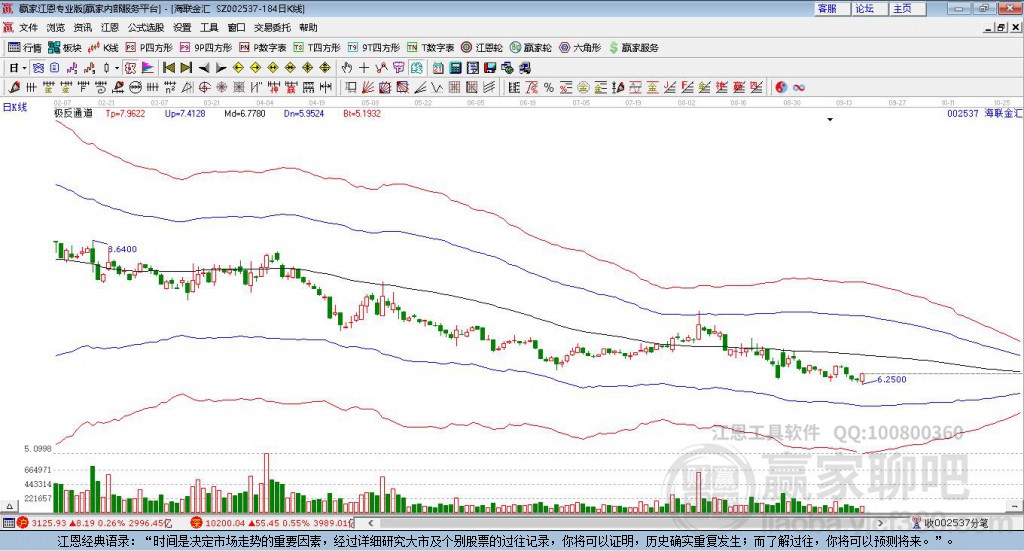Open the 工具 menu

(209, 27)
